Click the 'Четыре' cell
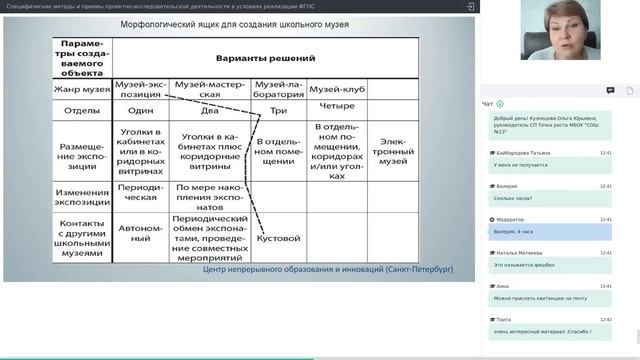Viewport: 640px width, 360px height. 337,110
